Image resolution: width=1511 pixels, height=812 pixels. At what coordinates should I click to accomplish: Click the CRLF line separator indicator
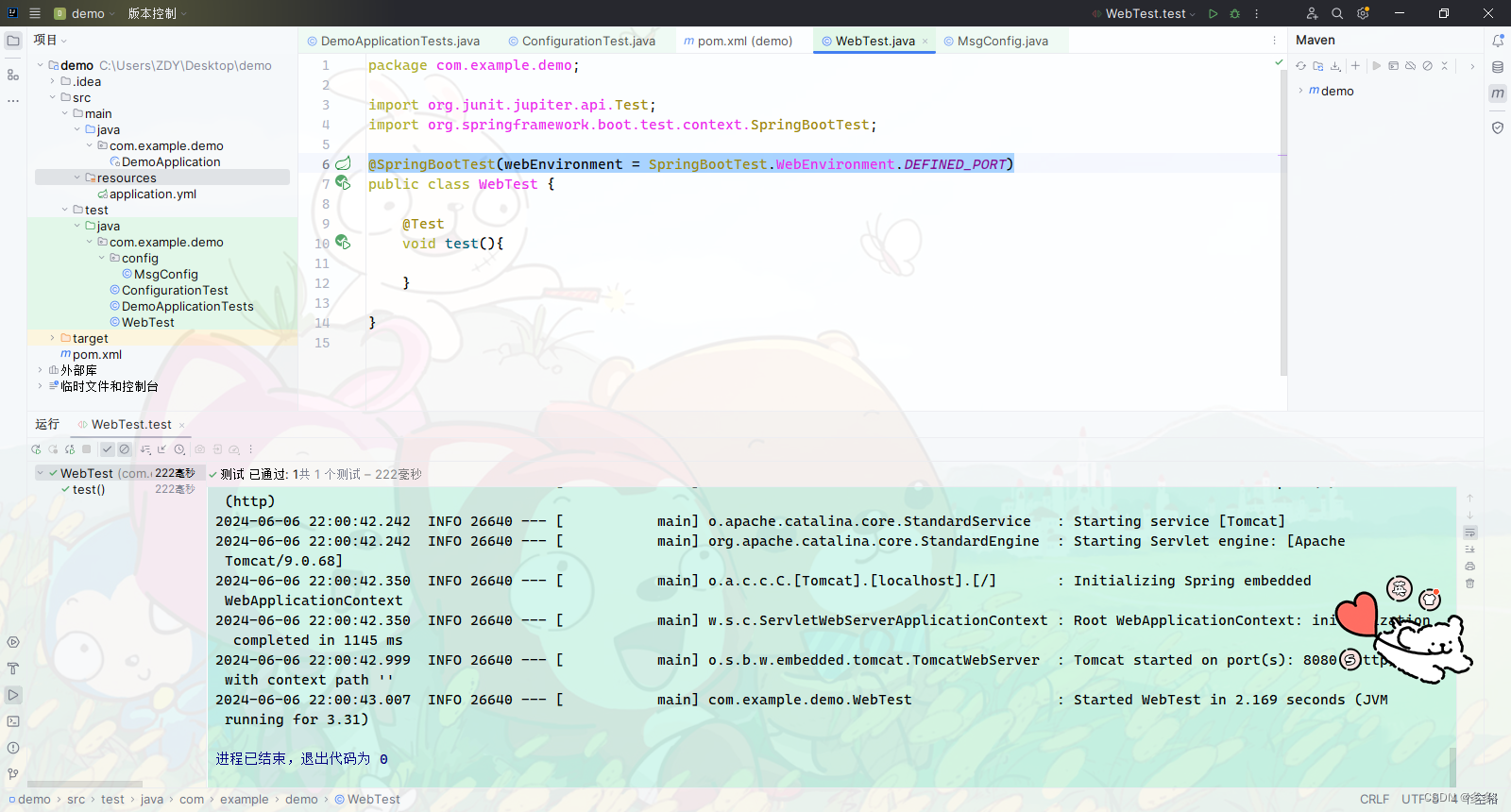pos(1374,799)
